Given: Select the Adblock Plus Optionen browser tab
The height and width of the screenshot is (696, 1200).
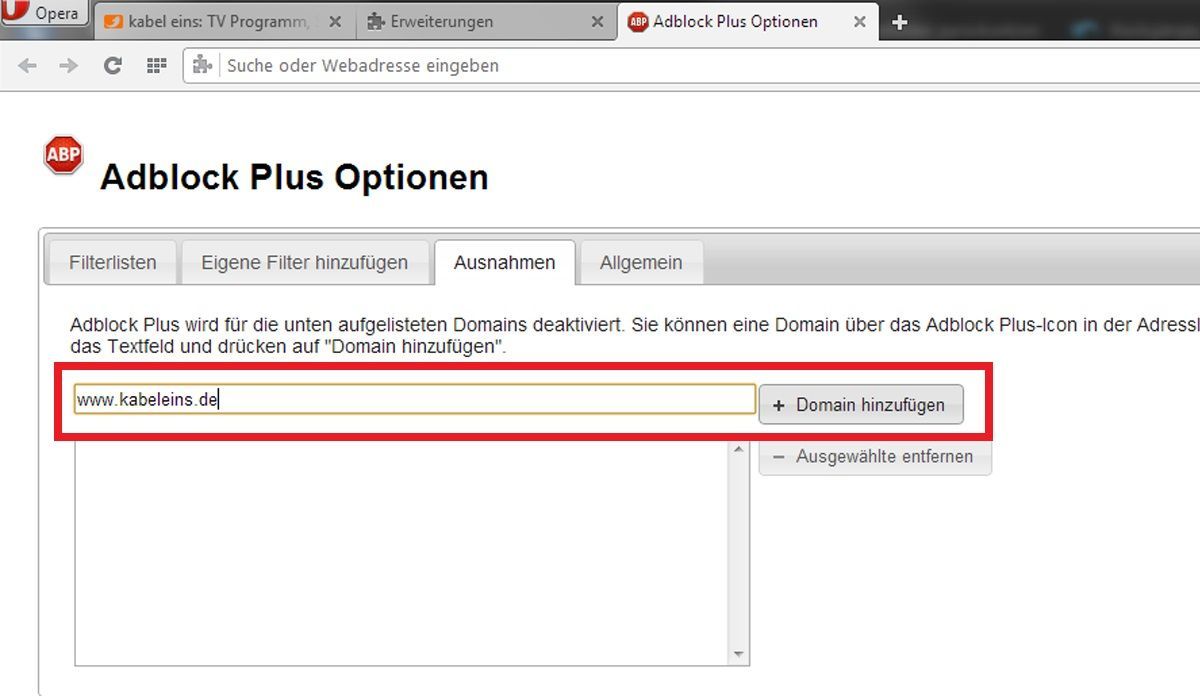Looking at the screenshot, I should (748, 21).
